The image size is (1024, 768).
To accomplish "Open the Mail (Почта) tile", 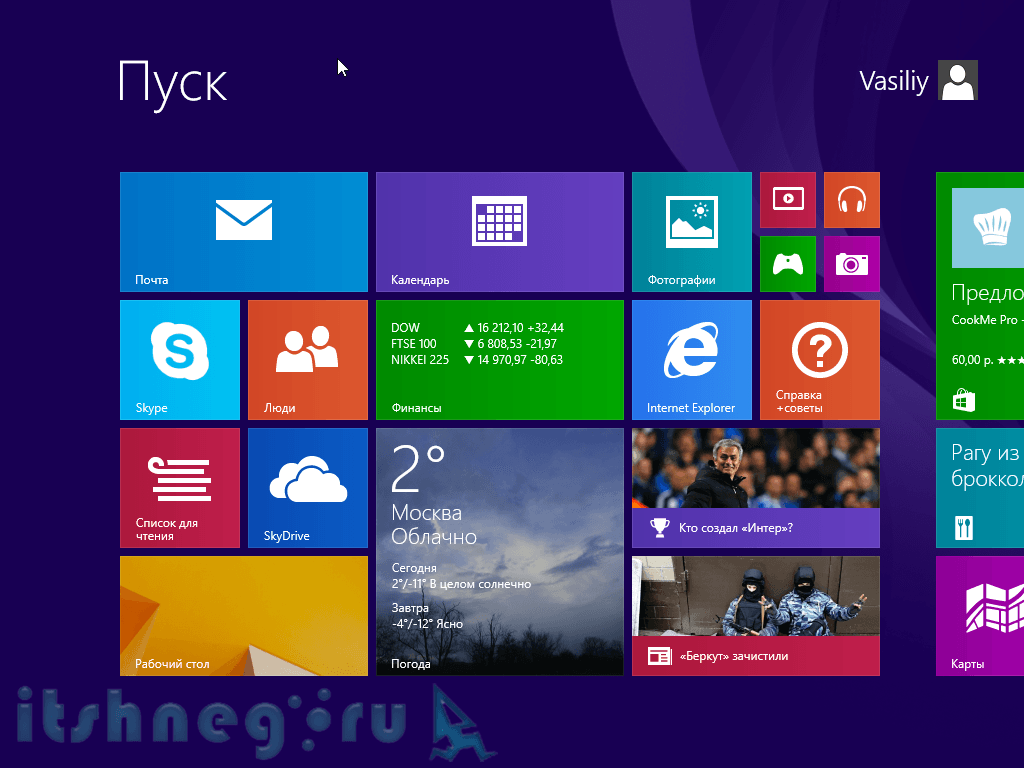I will coord(244,231).
